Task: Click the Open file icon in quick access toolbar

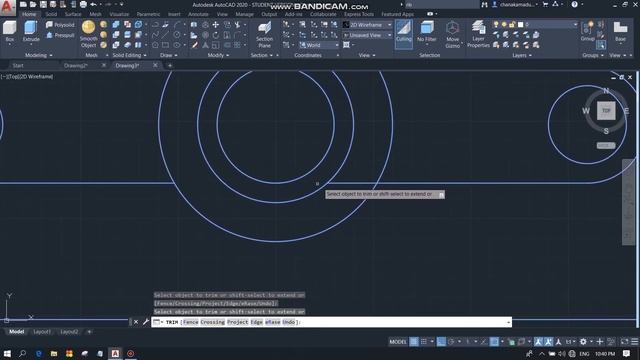Action: (33, 4)
